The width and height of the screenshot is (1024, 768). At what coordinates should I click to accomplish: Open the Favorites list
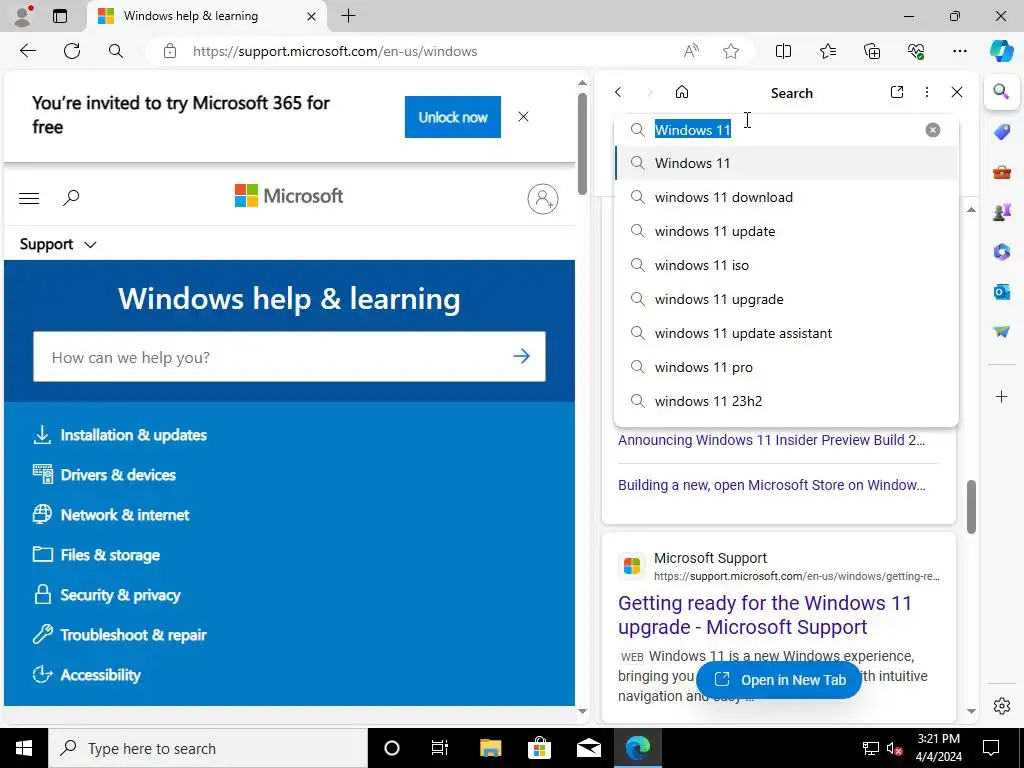[827, 51]
